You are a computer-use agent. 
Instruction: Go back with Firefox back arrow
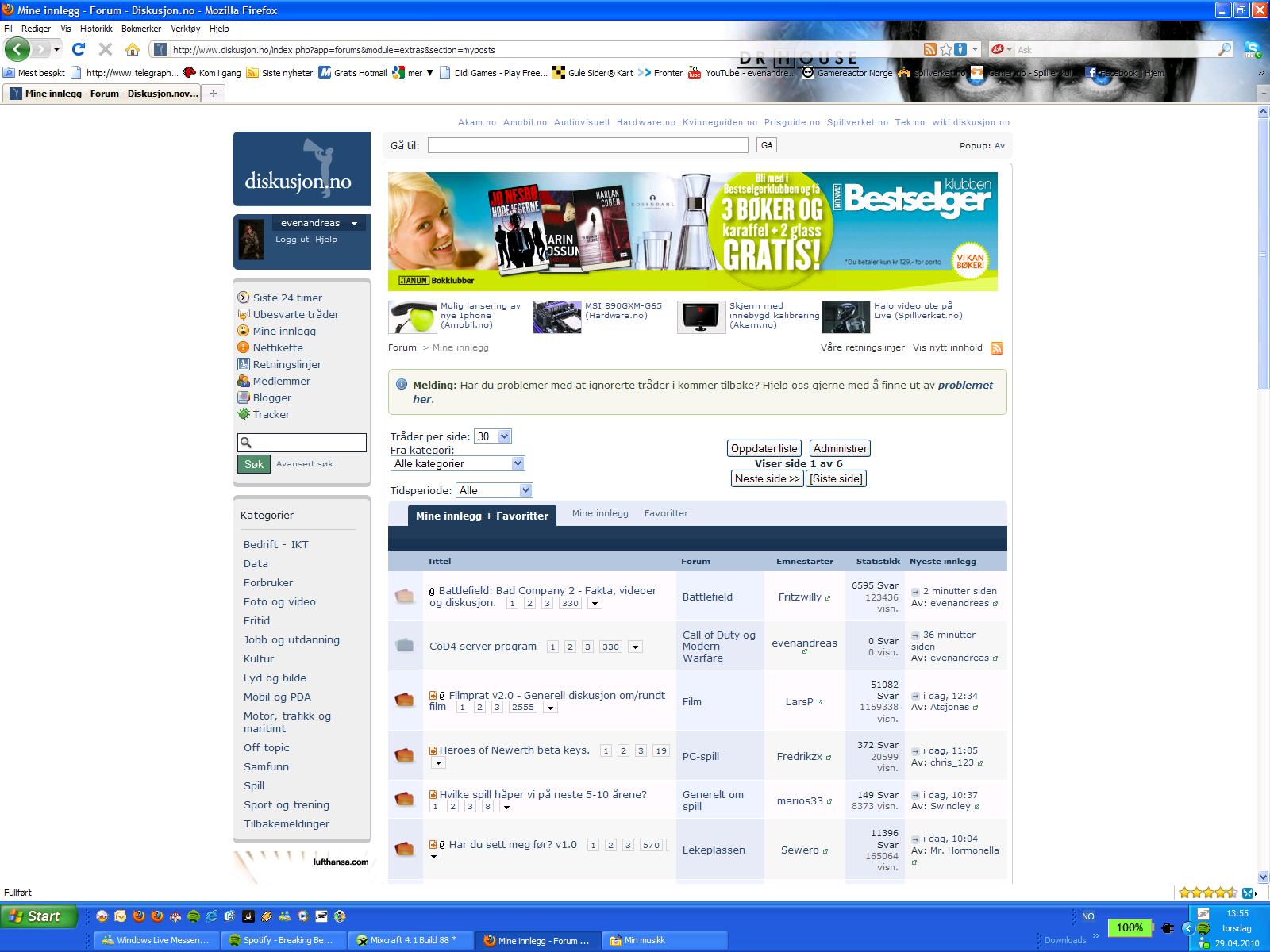(x=17, y=49)
